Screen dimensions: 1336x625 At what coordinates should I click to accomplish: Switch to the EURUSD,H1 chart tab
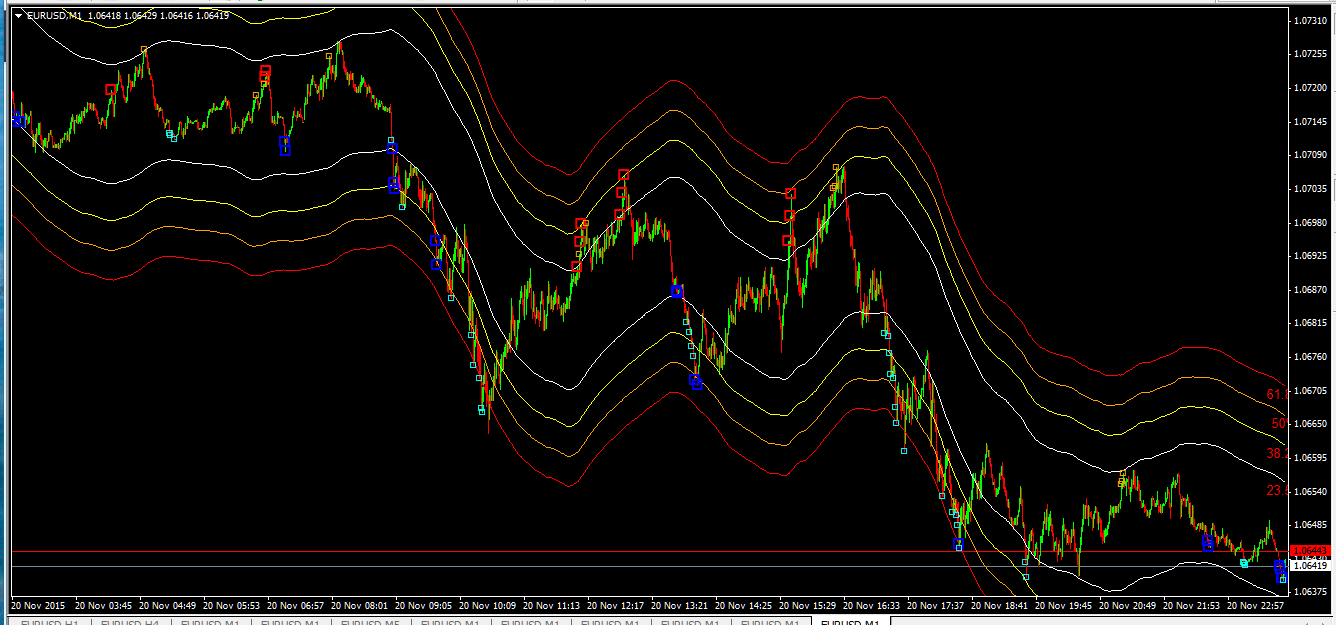[51, 621]
